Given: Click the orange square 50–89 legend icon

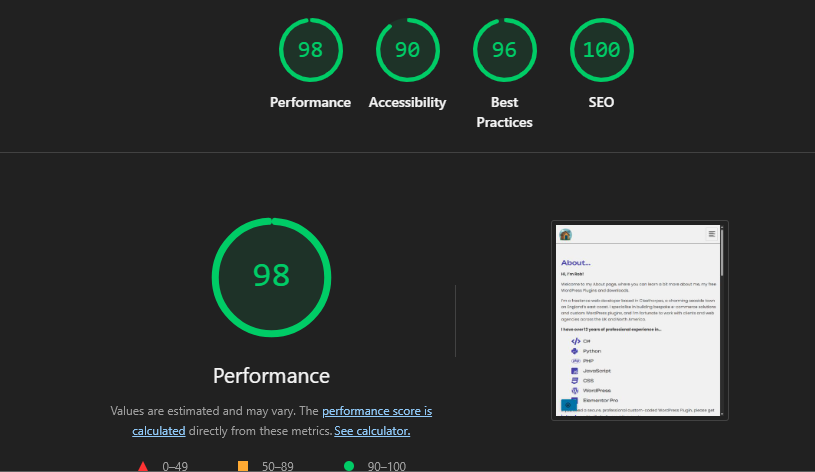Looking at the screenshot, I should pyautogui.click(x=243, y=466).
